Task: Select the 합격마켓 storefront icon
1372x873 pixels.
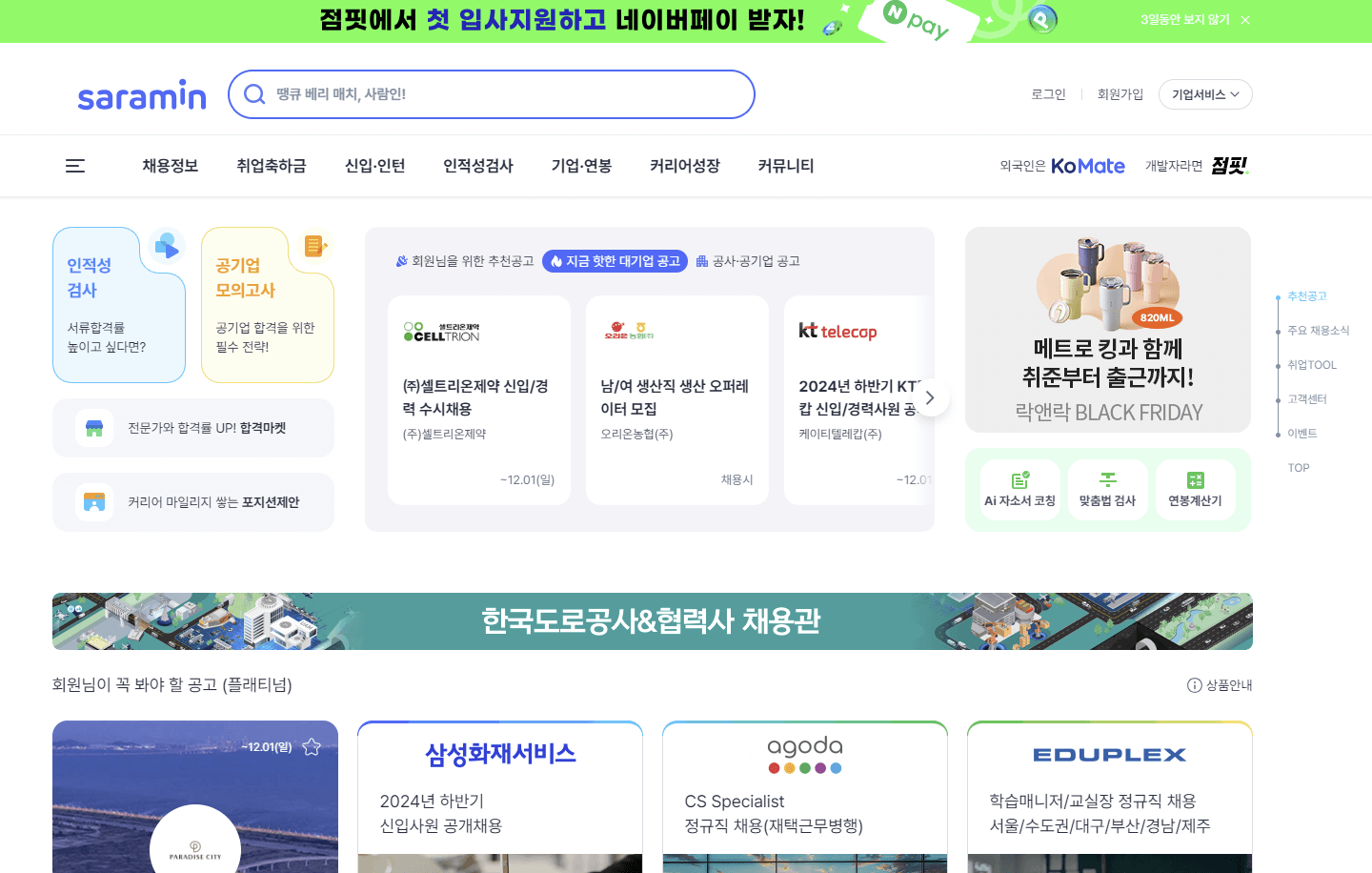Action: point(93,427)
